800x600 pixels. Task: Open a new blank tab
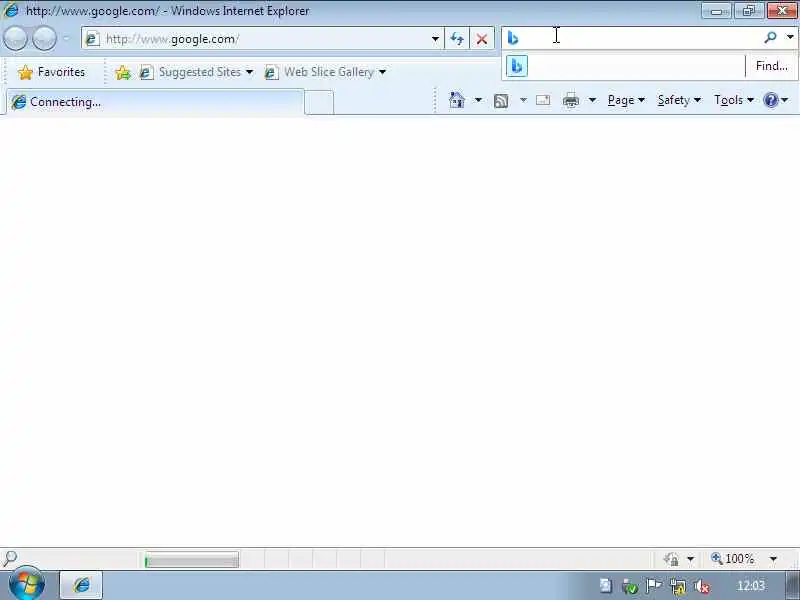point(319,103)
